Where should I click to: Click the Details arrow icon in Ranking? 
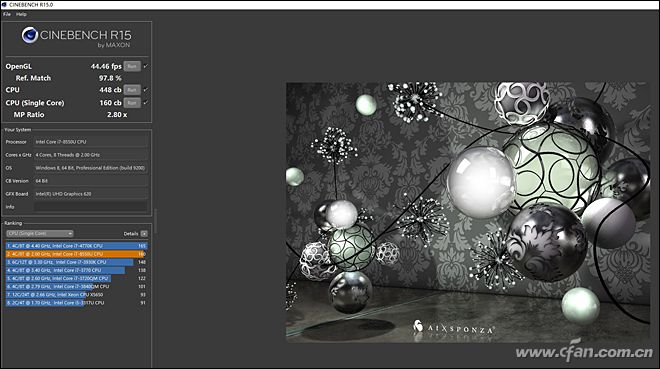[144, 234]
